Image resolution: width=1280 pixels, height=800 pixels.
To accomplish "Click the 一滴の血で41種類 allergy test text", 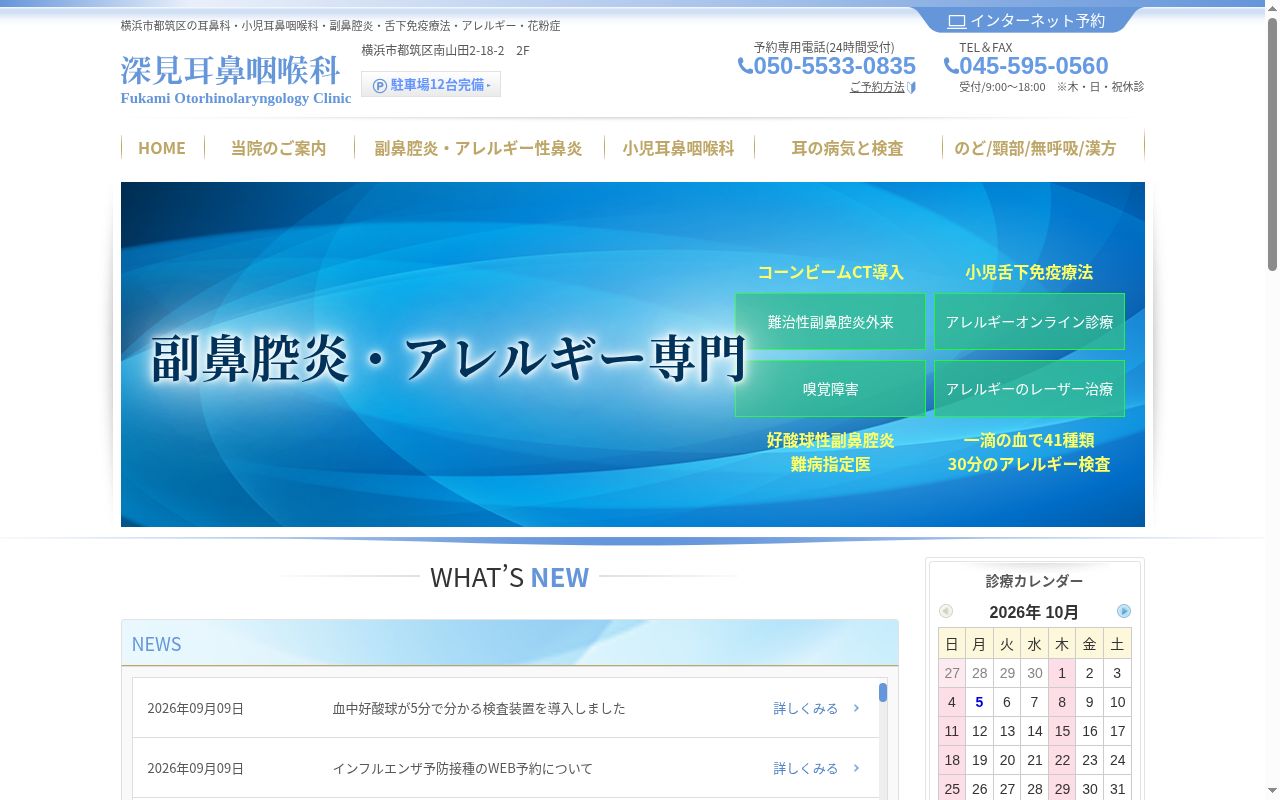I will [x=1029, y=452].
